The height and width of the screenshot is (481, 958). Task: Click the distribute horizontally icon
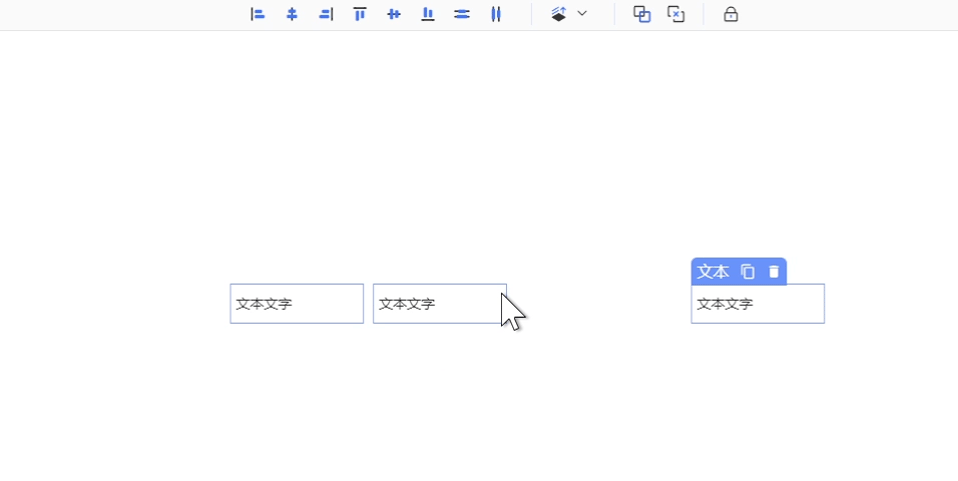point(496,14)
